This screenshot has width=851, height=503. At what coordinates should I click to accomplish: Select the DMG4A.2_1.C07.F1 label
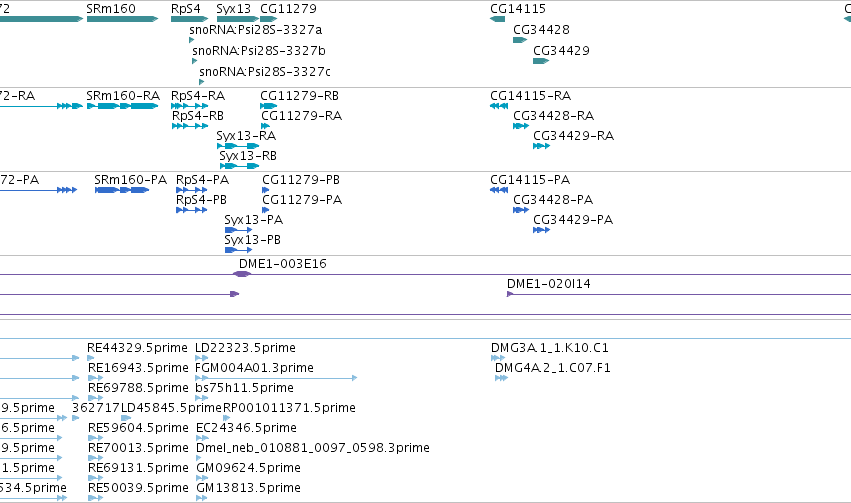(x=553, y=368)
